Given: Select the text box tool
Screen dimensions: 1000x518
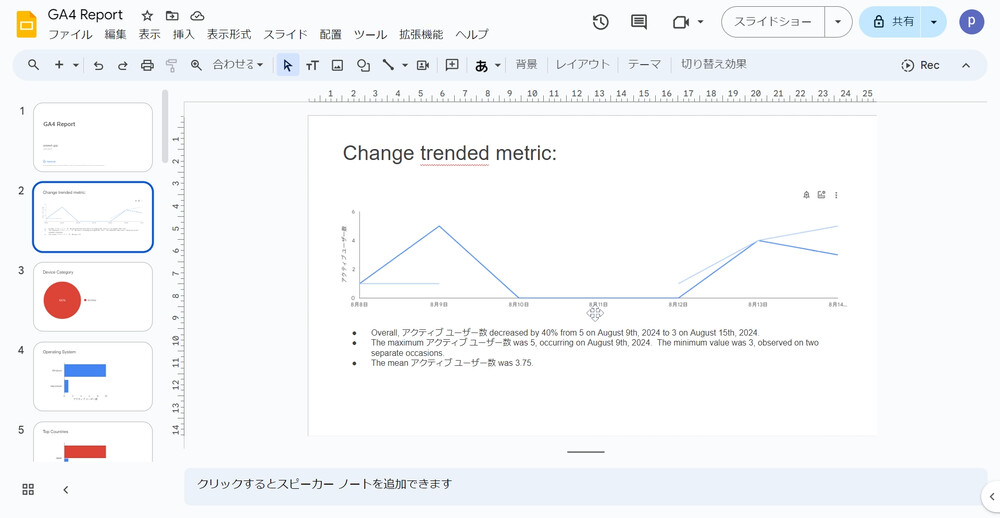Looking at the screenshot, I should (x=312, y=65).
